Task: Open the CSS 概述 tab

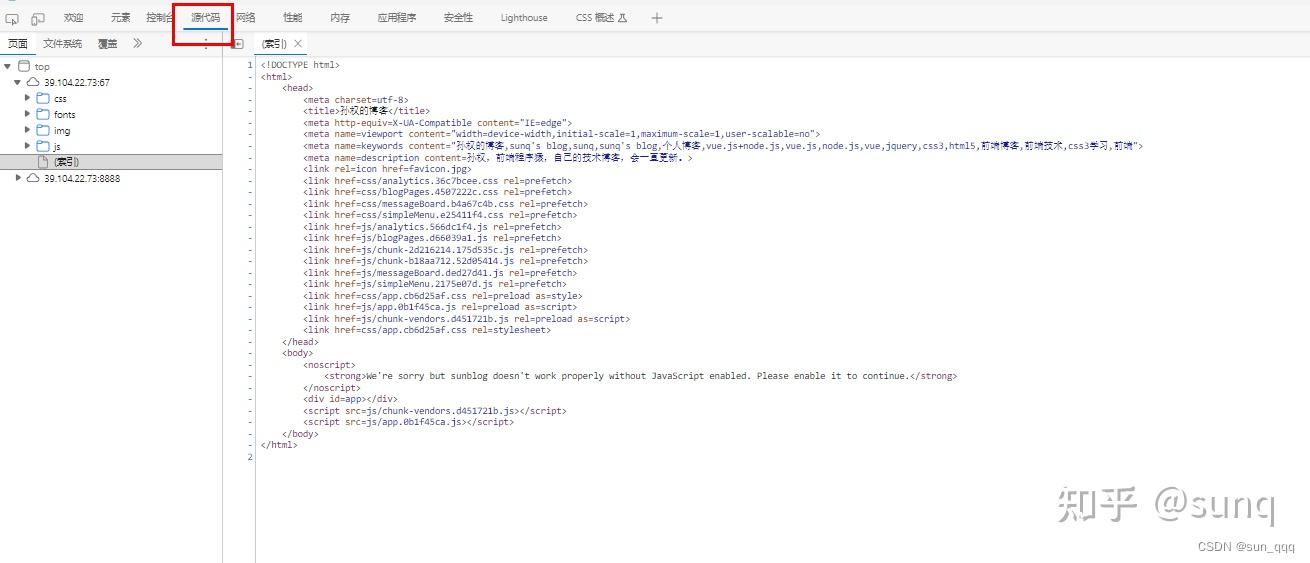Action: click(601, 18)
